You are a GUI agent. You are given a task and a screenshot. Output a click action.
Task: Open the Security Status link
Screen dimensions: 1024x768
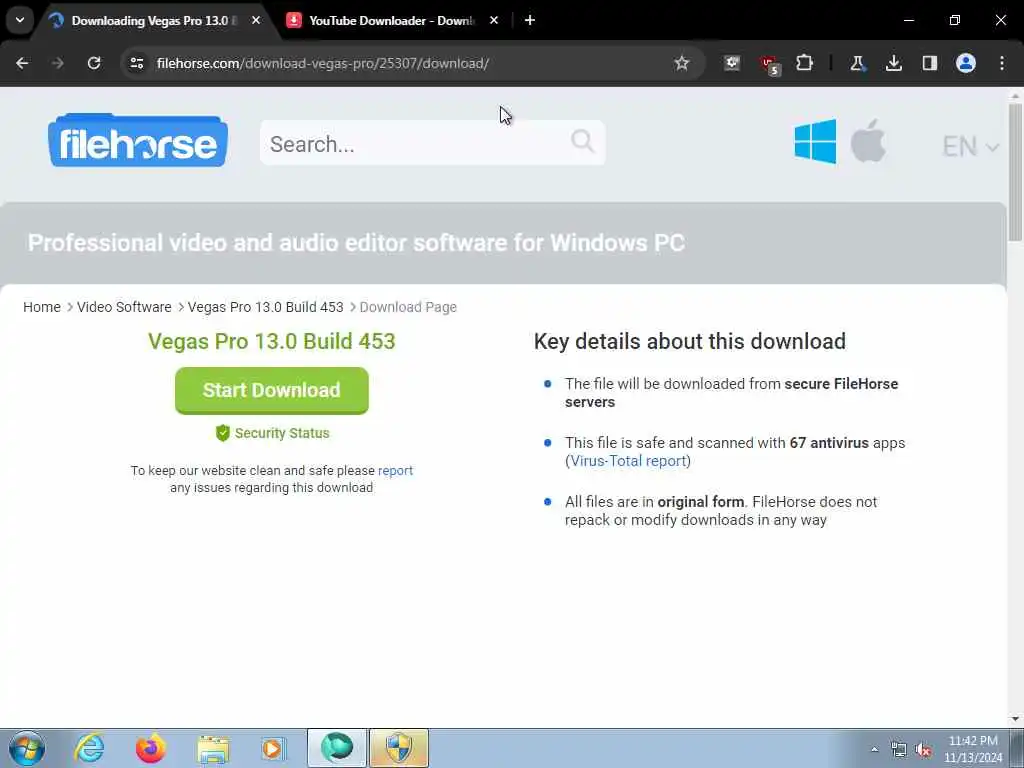(x=273, y=433)
